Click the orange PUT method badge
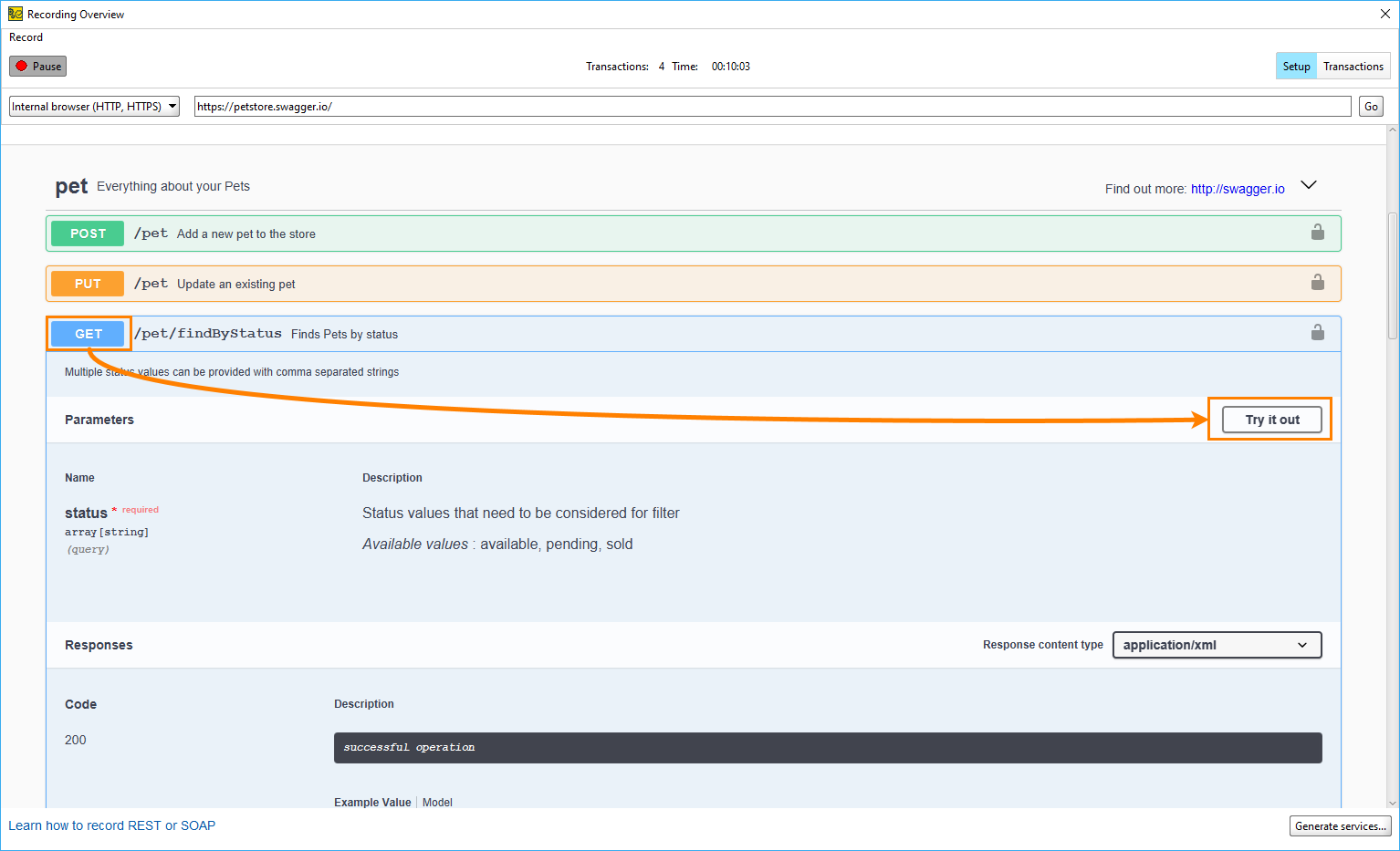This screenshot has height=851, width=1400. (87, 284)
